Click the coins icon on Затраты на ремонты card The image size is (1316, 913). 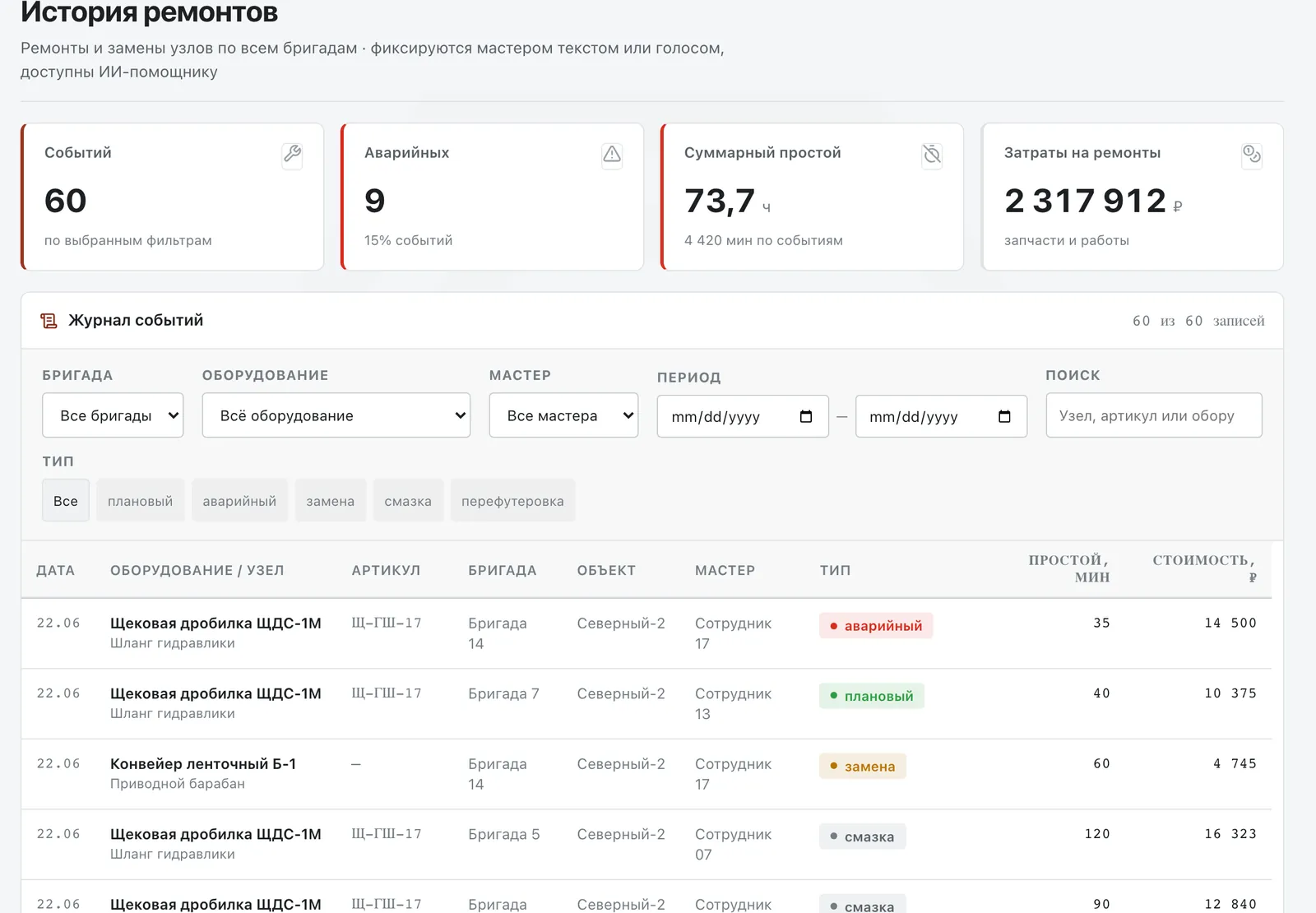point(1252,154)
